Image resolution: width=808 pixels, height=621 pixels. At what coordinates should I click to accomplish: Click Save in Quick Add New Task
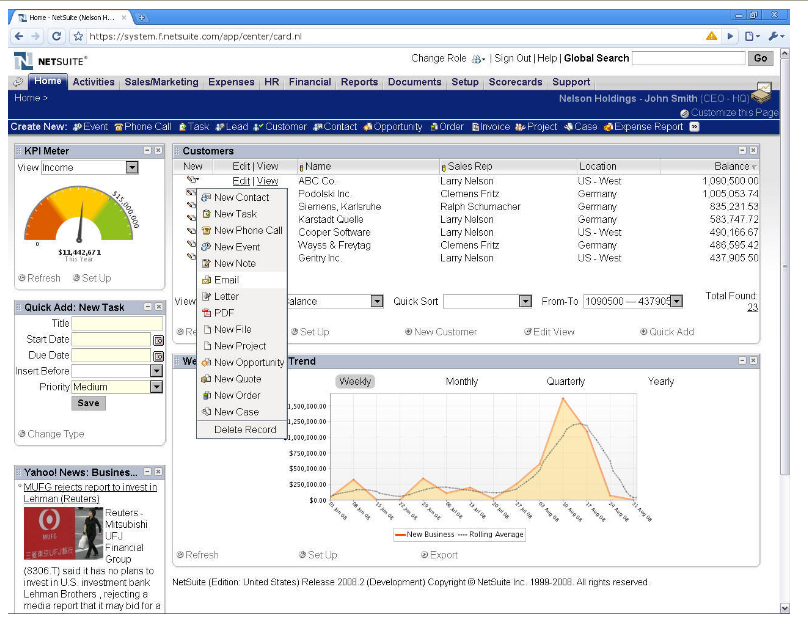88,403
